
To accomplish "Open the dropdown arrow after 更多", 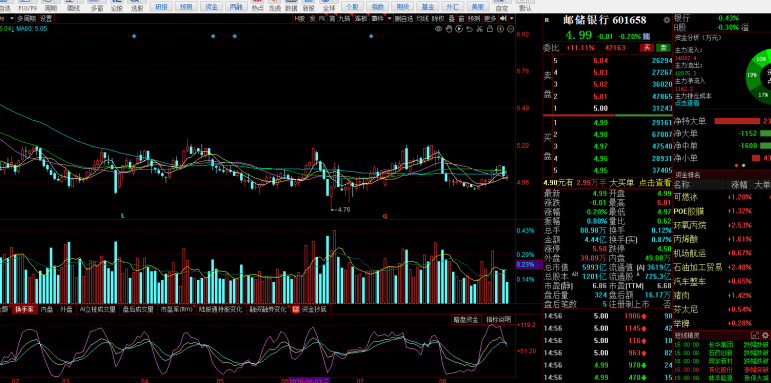I will [x=511, y=18].
